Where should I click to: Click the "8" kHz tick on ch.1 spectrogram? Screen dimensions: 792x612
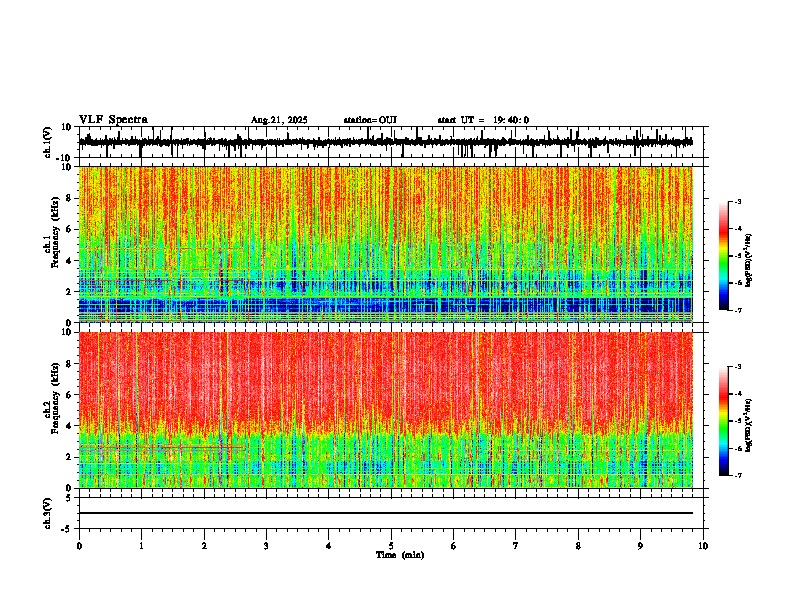point(69,198)
